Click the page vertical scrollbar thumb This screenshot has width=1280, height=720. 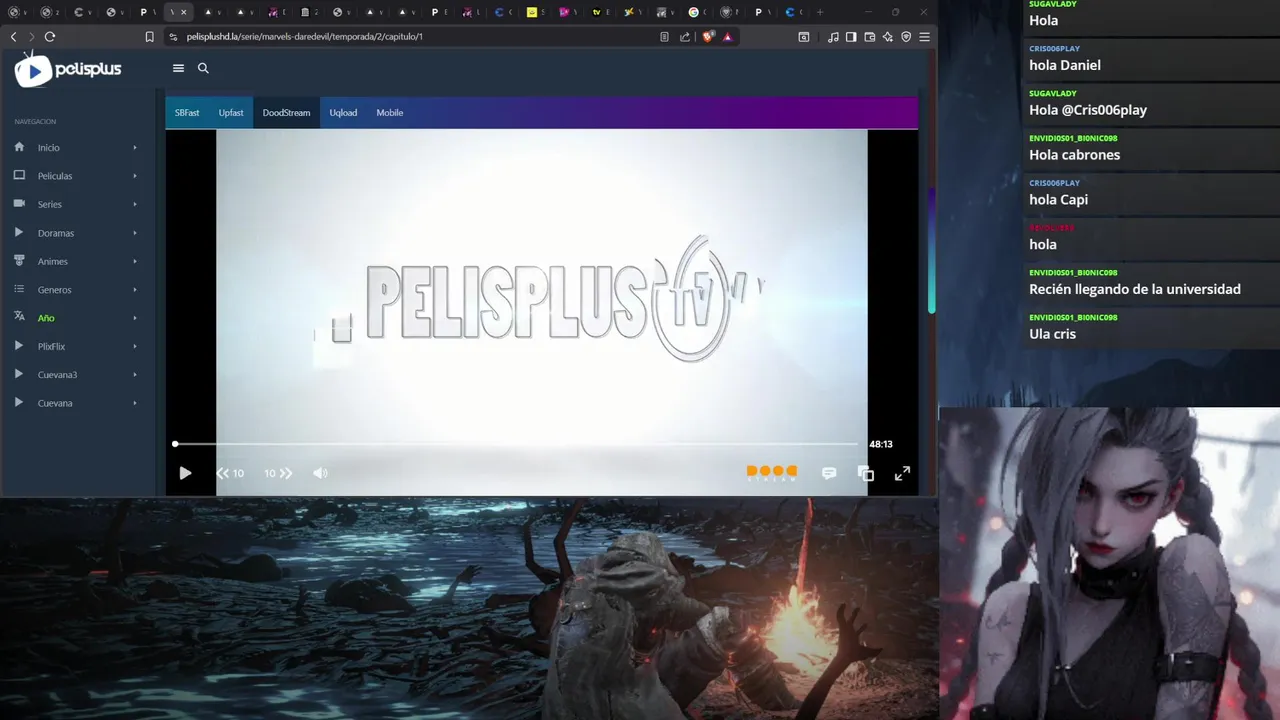tap(932, 250)
